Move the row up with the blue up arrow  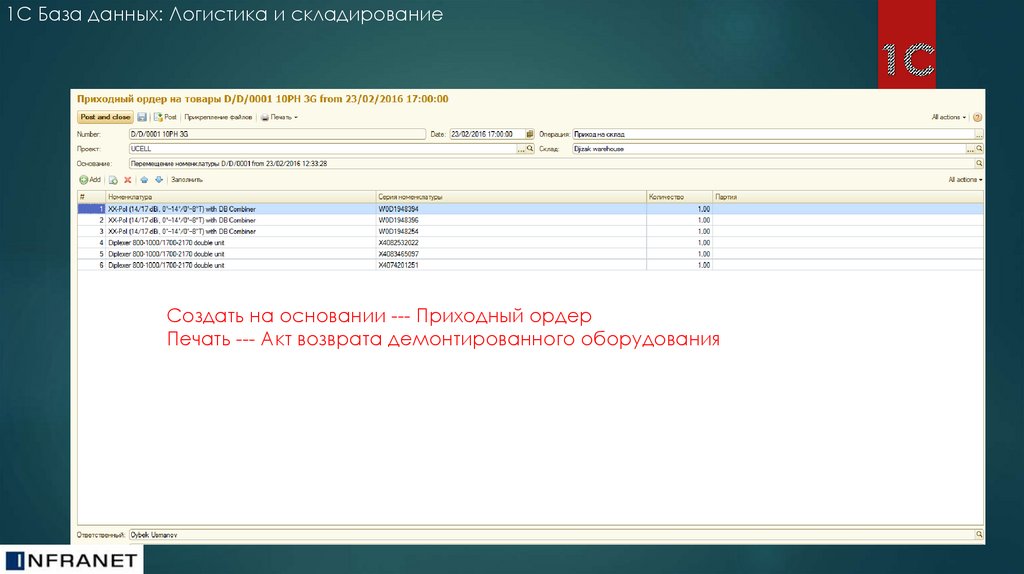(144, 180)
